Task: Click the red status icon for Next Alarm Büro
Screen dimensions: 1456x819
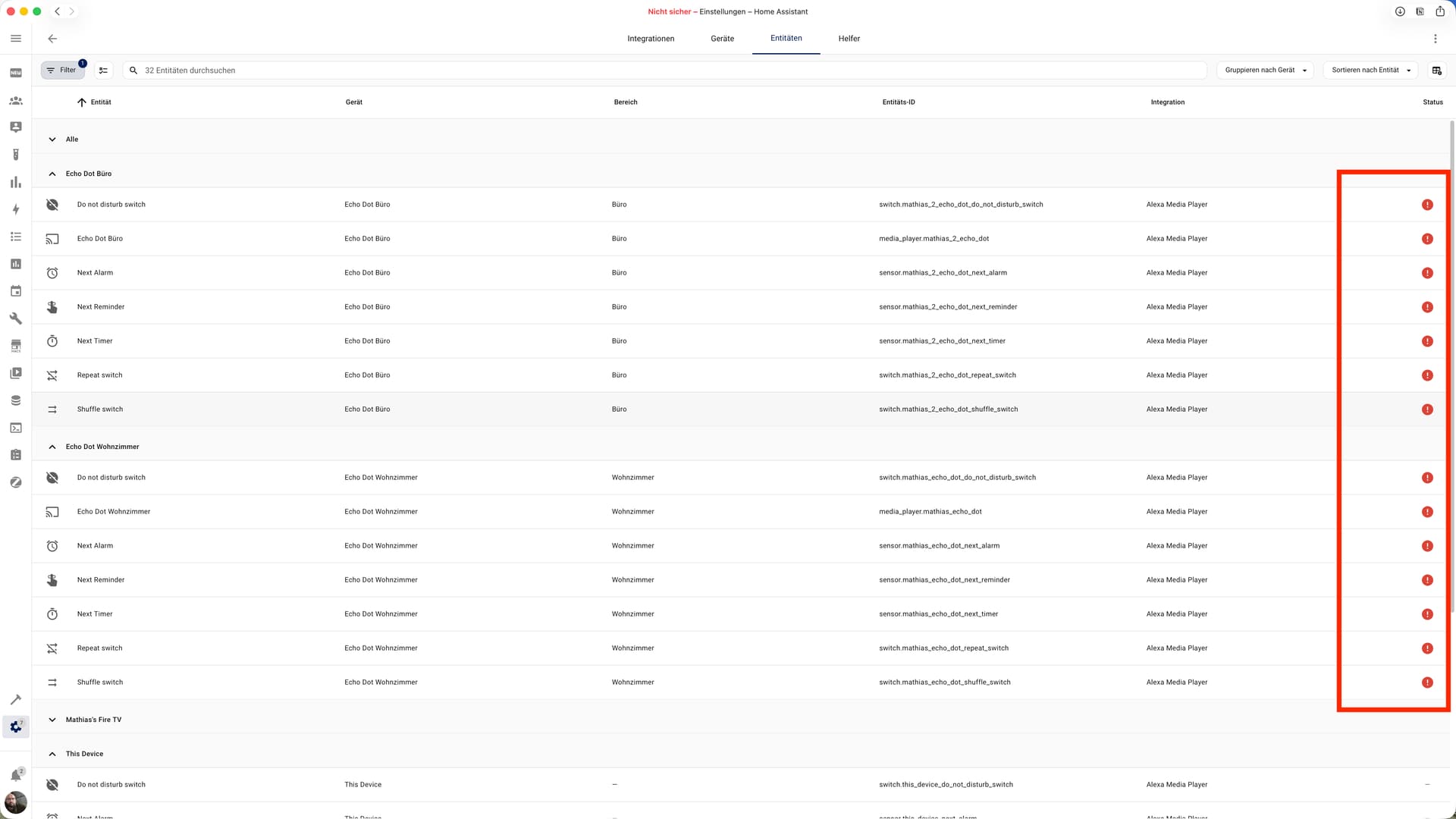Action: click(x=1427, y=273)
